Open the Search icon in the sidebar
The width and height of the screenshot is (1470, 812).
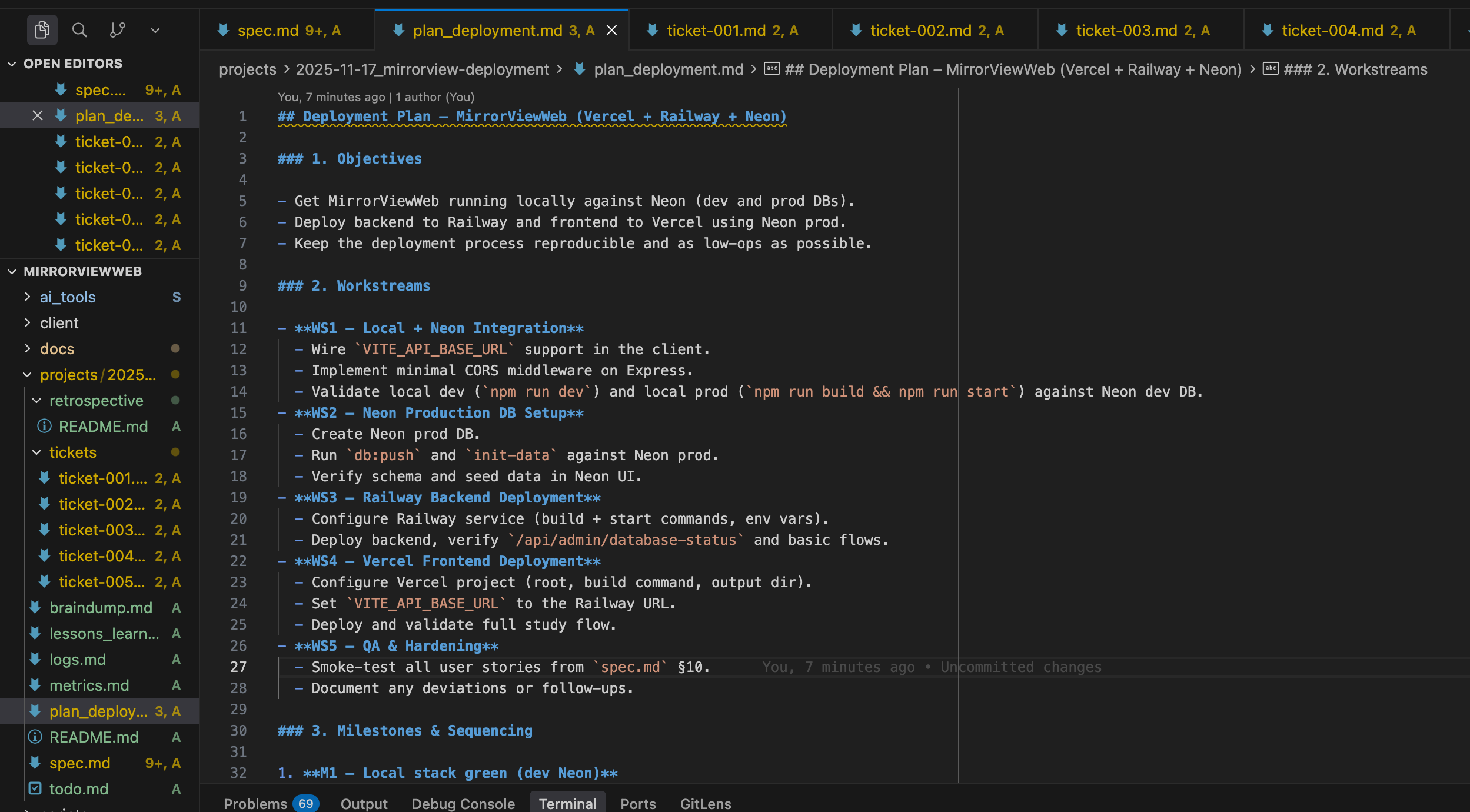[80, 30]
